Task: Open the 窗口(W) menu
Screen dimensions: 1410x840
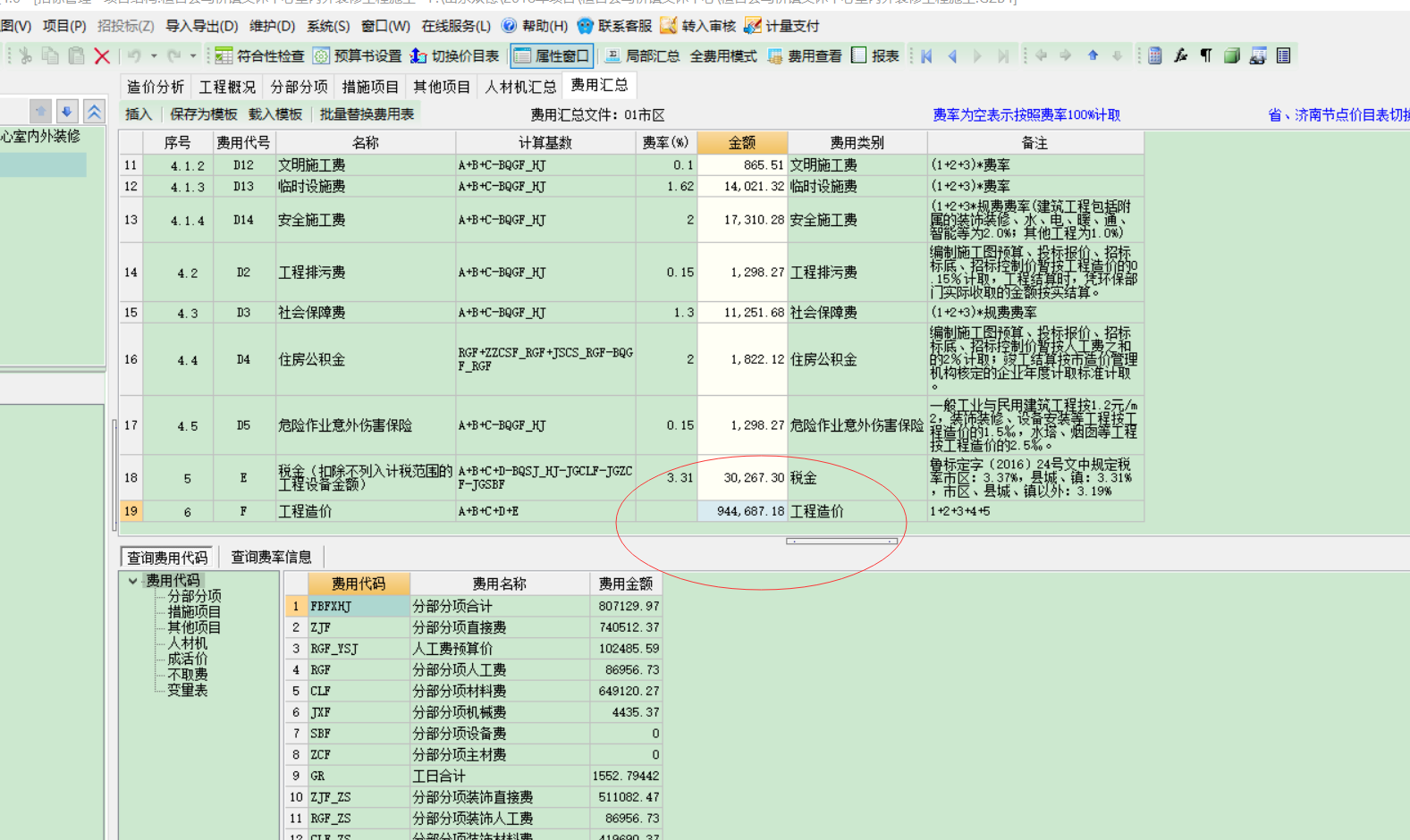Action: coord(385,26)
